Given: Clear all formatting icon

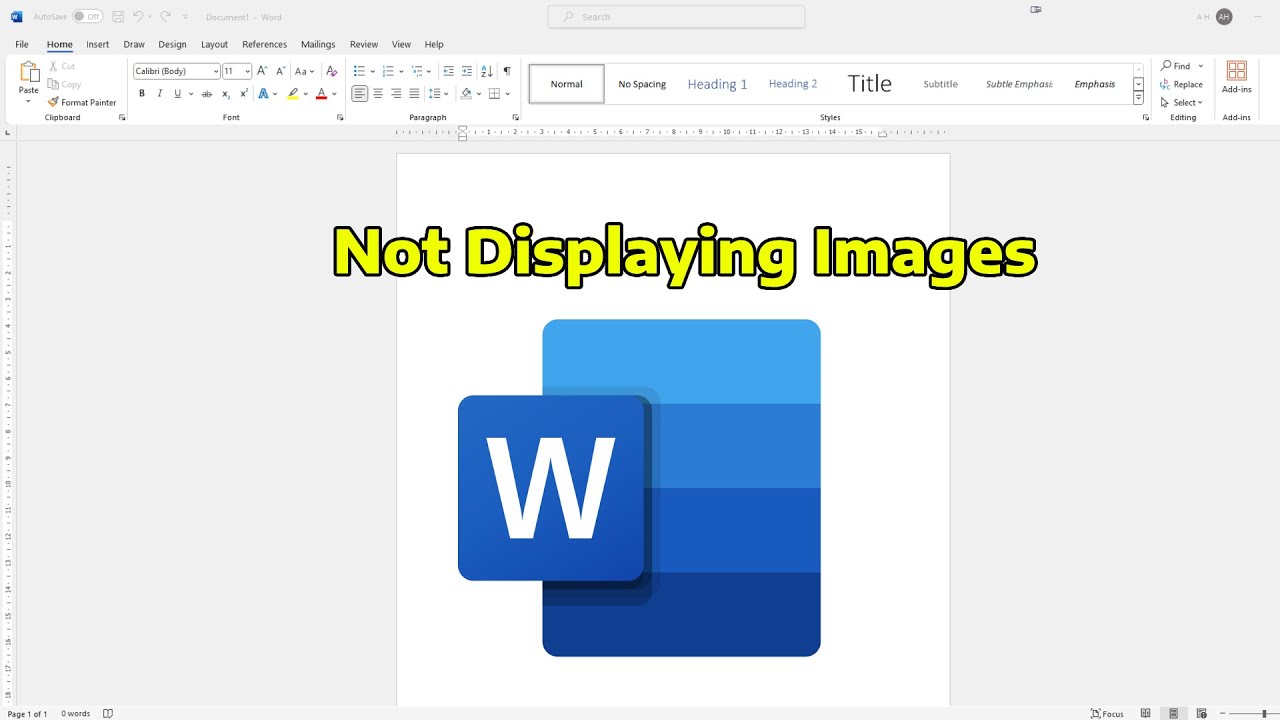Looking at the screenshot, I should [332, 71].
